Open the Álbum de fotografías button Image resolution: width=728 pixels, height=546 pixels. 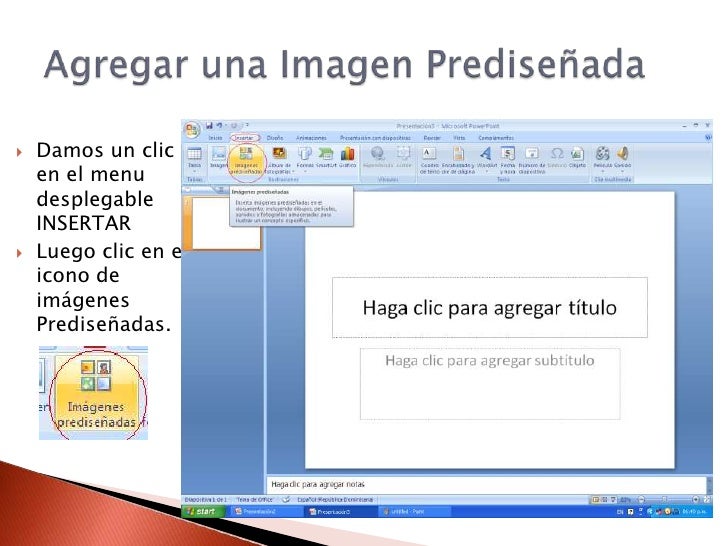click(279, 160)
